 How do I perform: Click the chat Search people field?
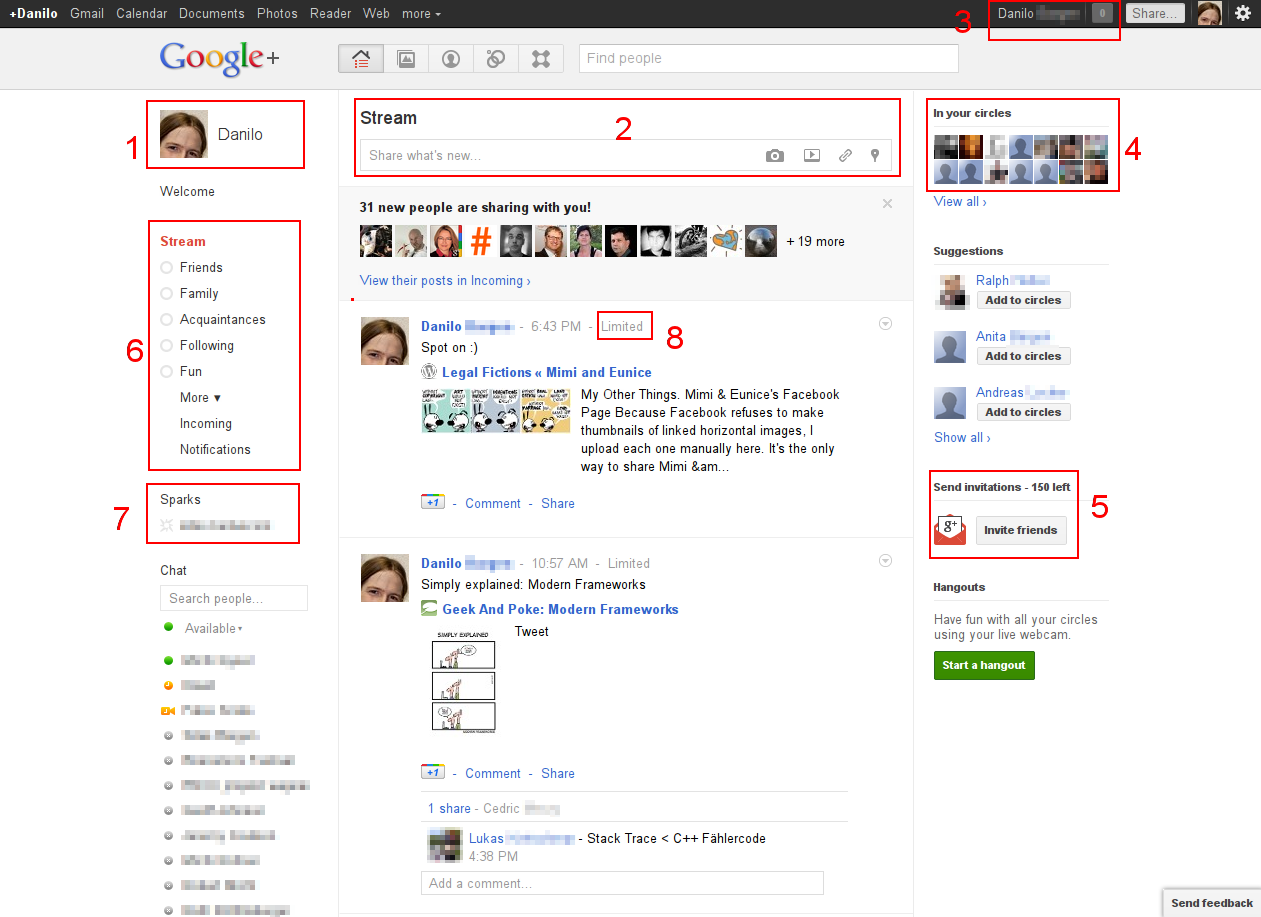click(x=234, y=598)
